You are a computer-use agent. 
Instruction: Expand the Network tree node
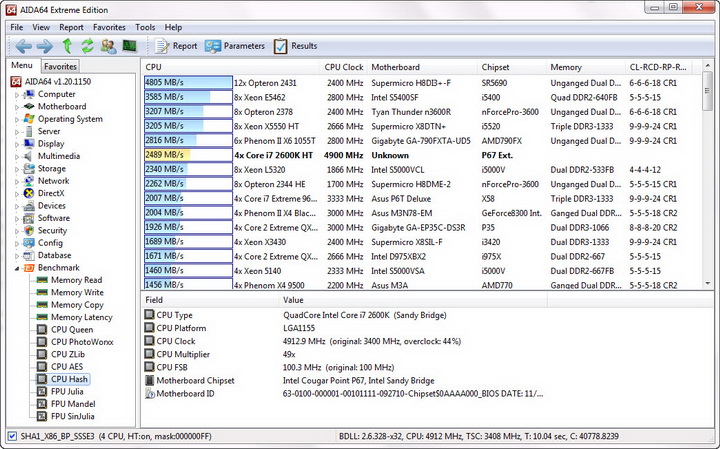point(17,181)
